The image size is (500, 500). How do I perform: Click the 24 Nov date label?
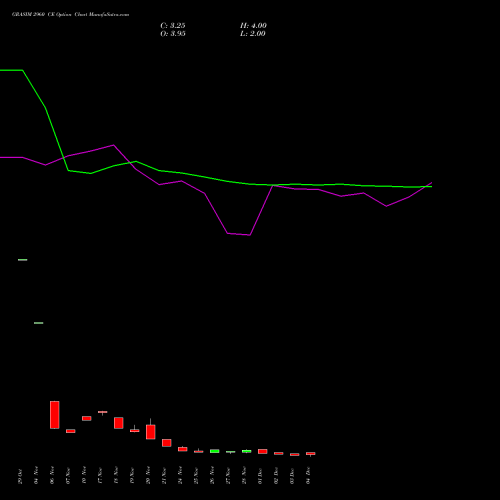click(180, 475)
